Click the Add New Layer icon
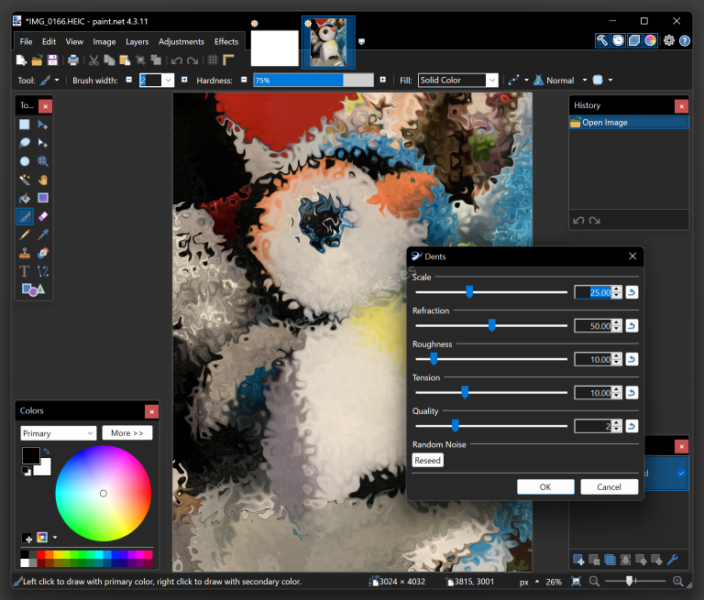The height and width of the screenshot is (600, 704). click(579, 559)
